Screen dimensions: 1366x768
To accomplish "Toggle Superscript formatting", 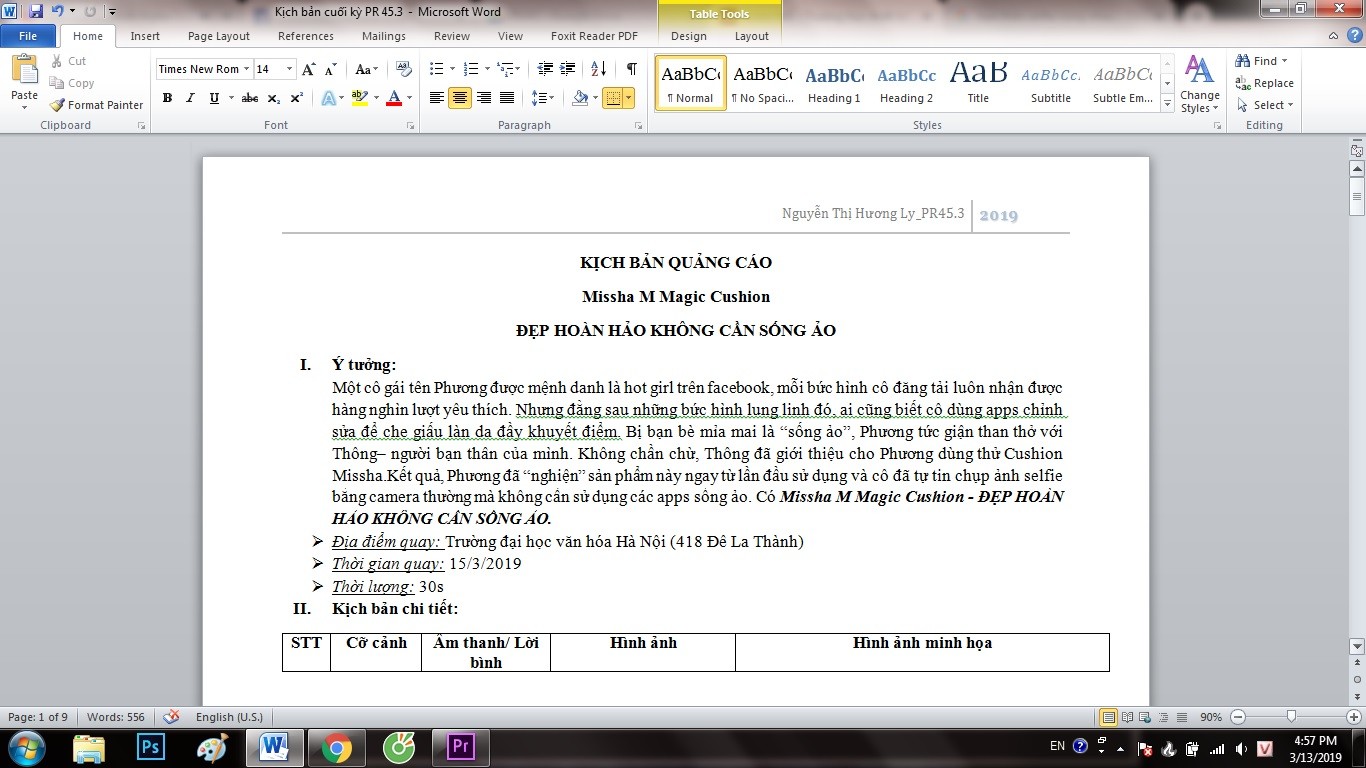I will 297,98.
